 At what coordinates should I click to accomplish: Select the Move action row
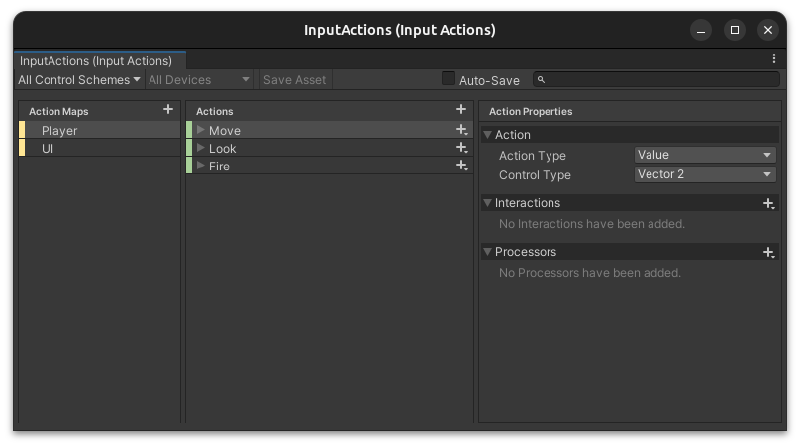pyautogui.click(x=330, y=130)
